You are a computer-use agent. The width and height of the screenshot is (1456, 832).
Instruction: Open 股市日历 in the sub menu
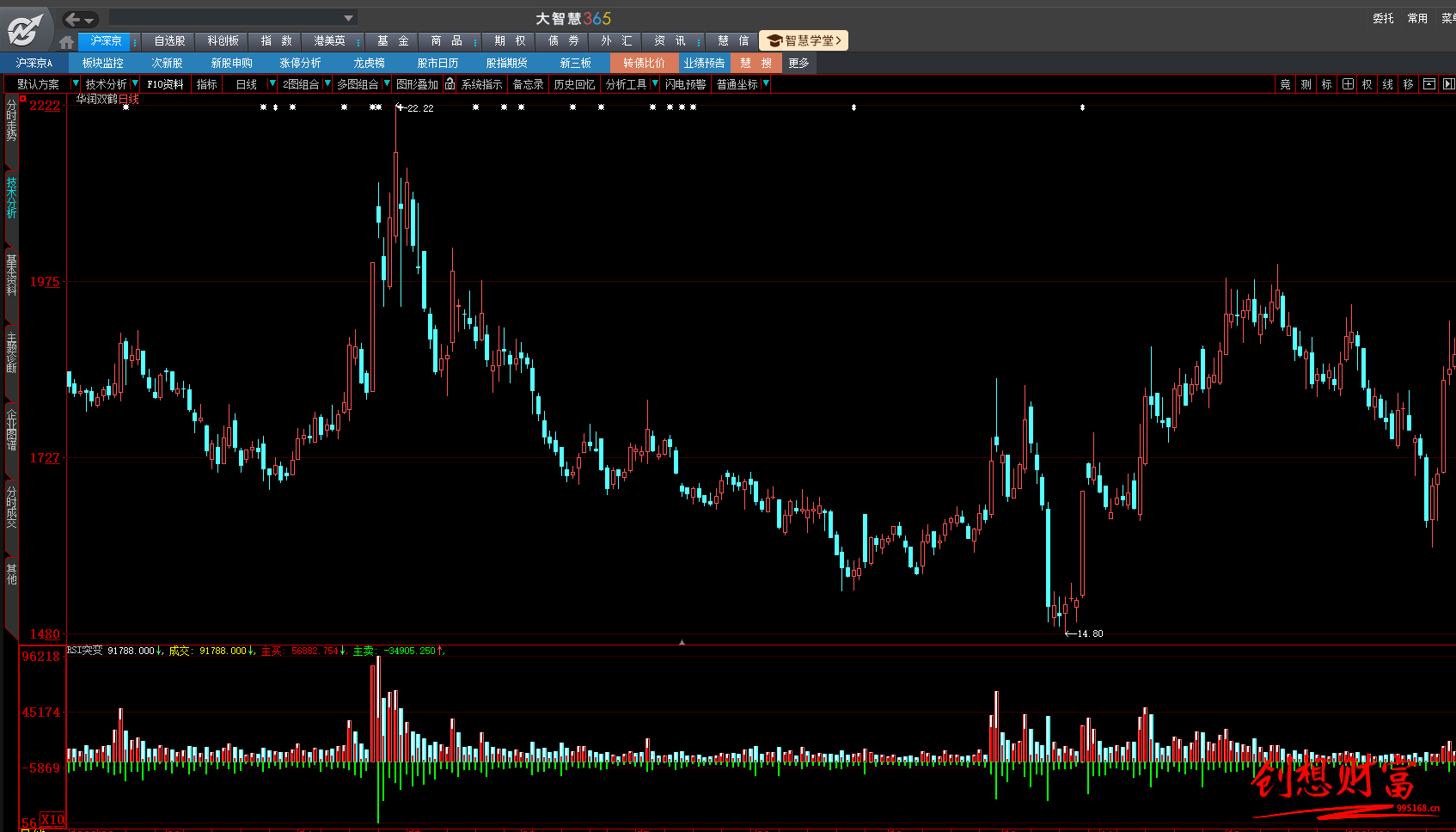437,63
